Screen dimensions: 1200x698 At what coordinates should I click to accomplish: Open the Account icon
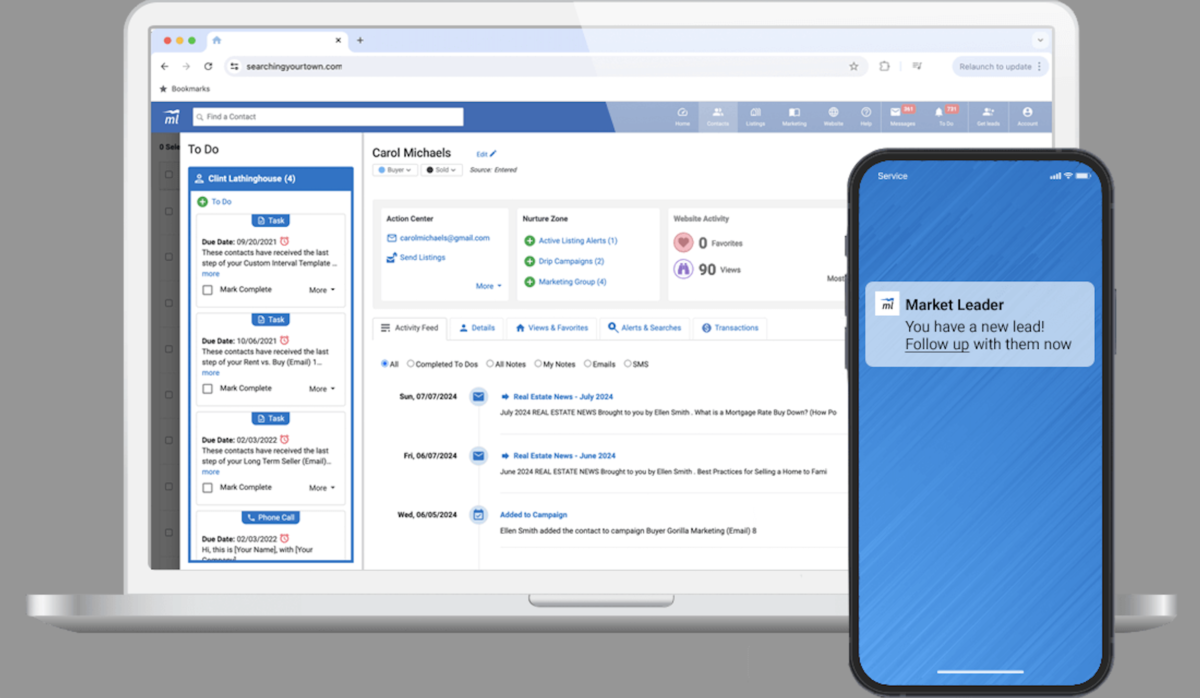point(1027,112)
